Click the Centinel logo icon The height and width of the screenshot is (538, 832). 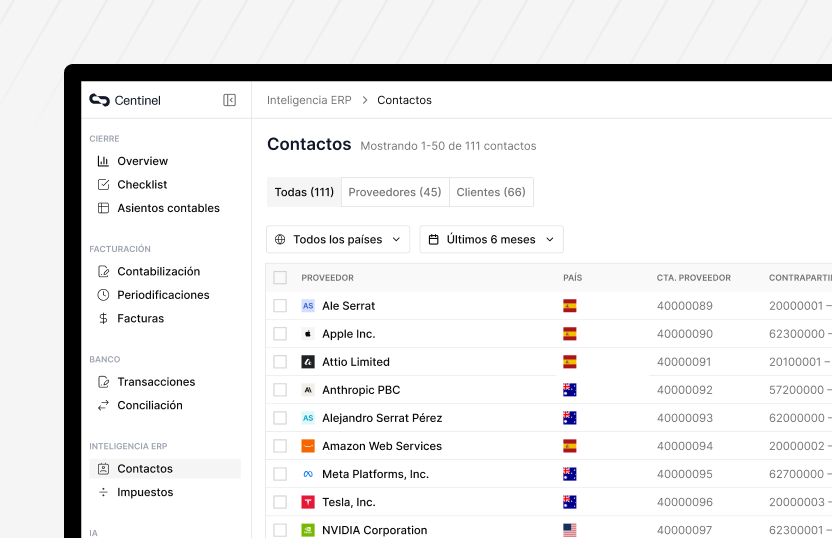pos(99,100)
